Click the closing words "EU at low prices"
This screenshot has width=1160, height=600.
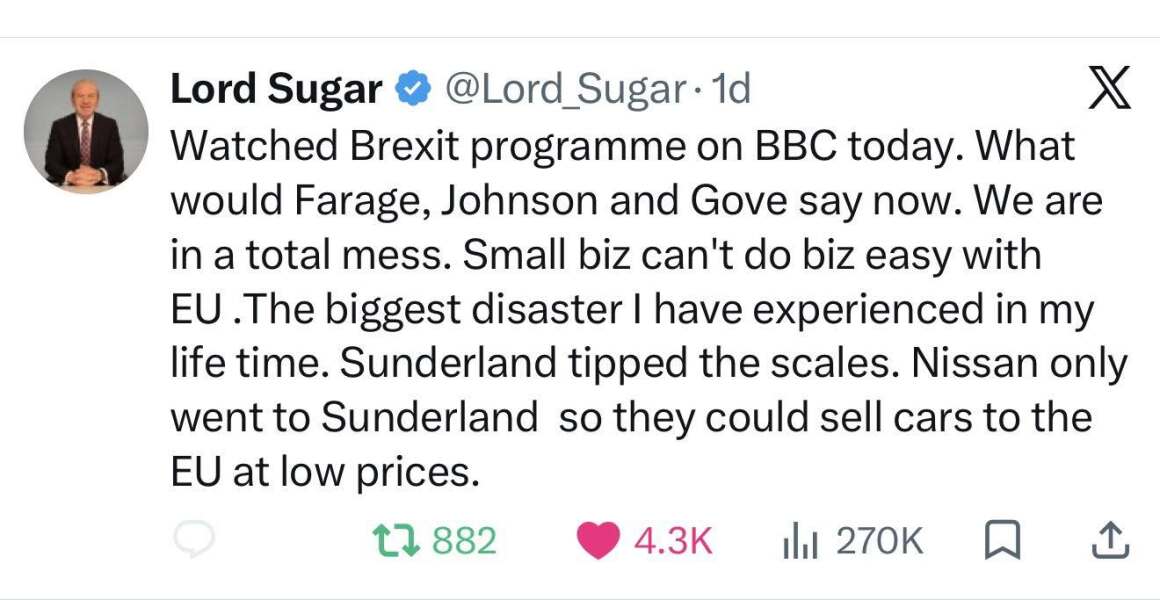point(323,472)
